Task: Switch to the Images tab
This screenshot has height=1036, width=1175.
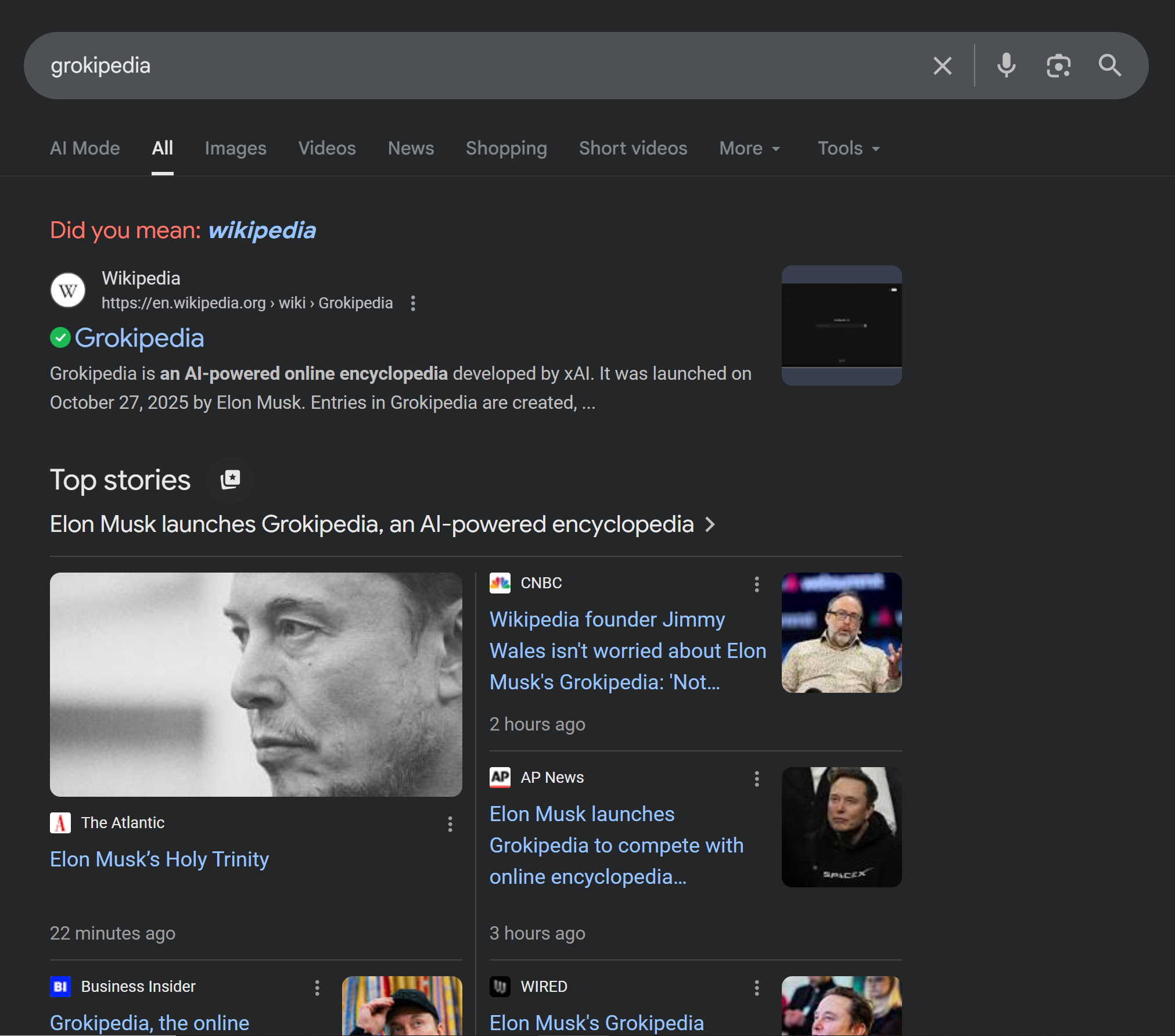Action: 235,149
